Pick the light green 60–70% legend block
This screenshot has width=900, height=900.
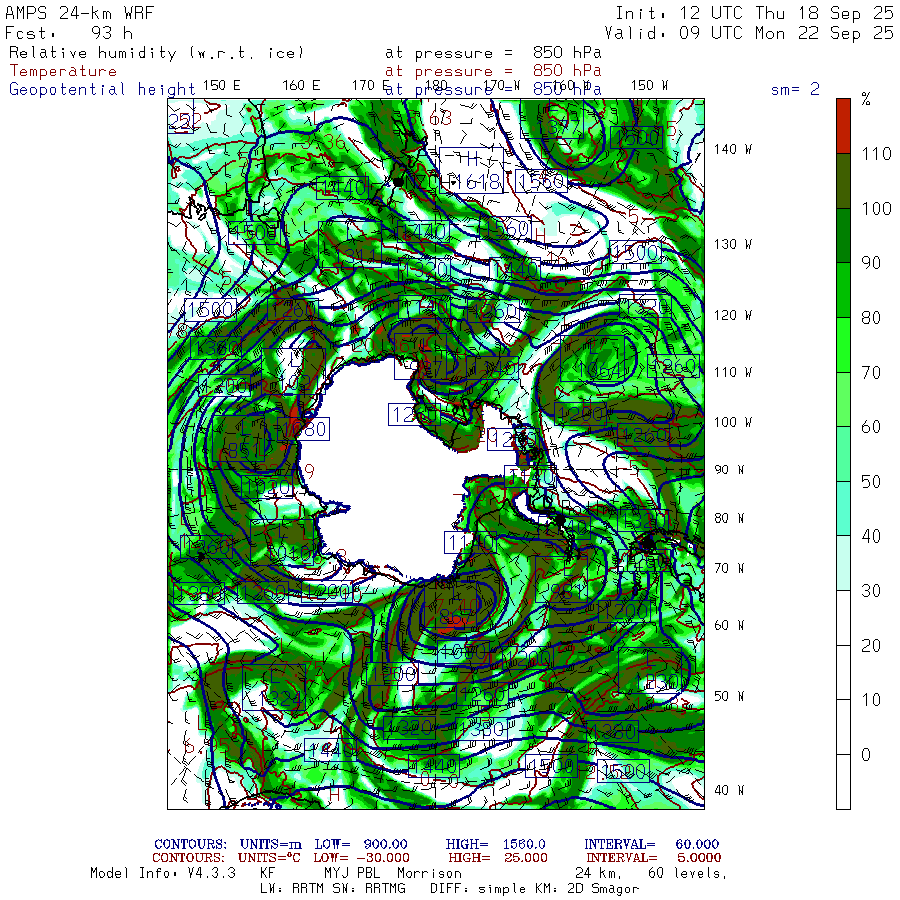click(843, 399)
